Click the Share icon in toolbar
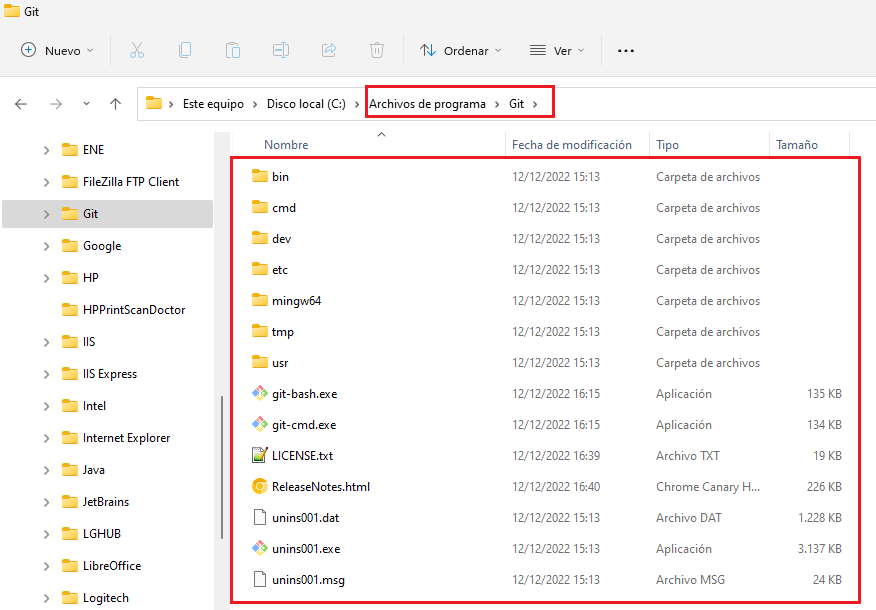The width and height of the screenshot is (876, 610). click(x=329, y=50)
